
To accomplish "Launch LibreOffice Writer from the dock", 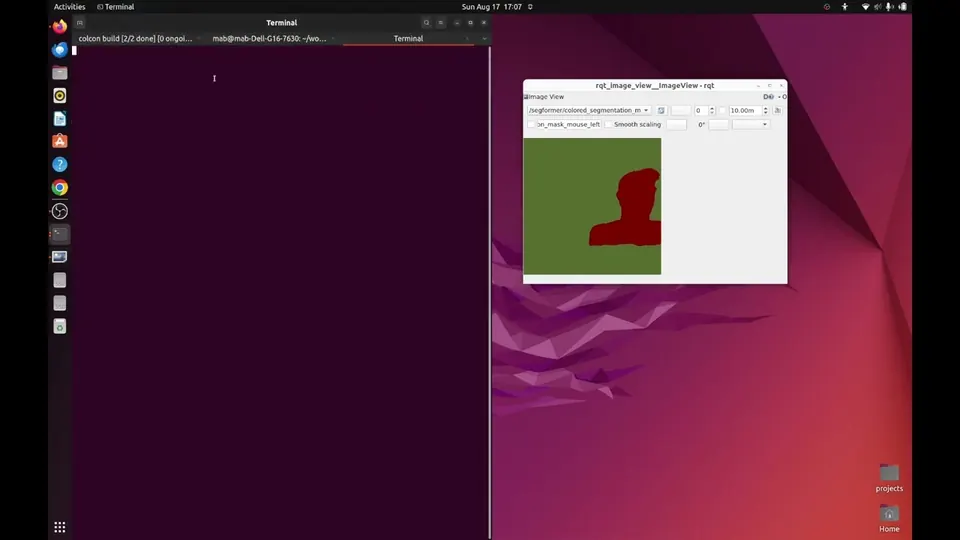I will click(59, 119).
